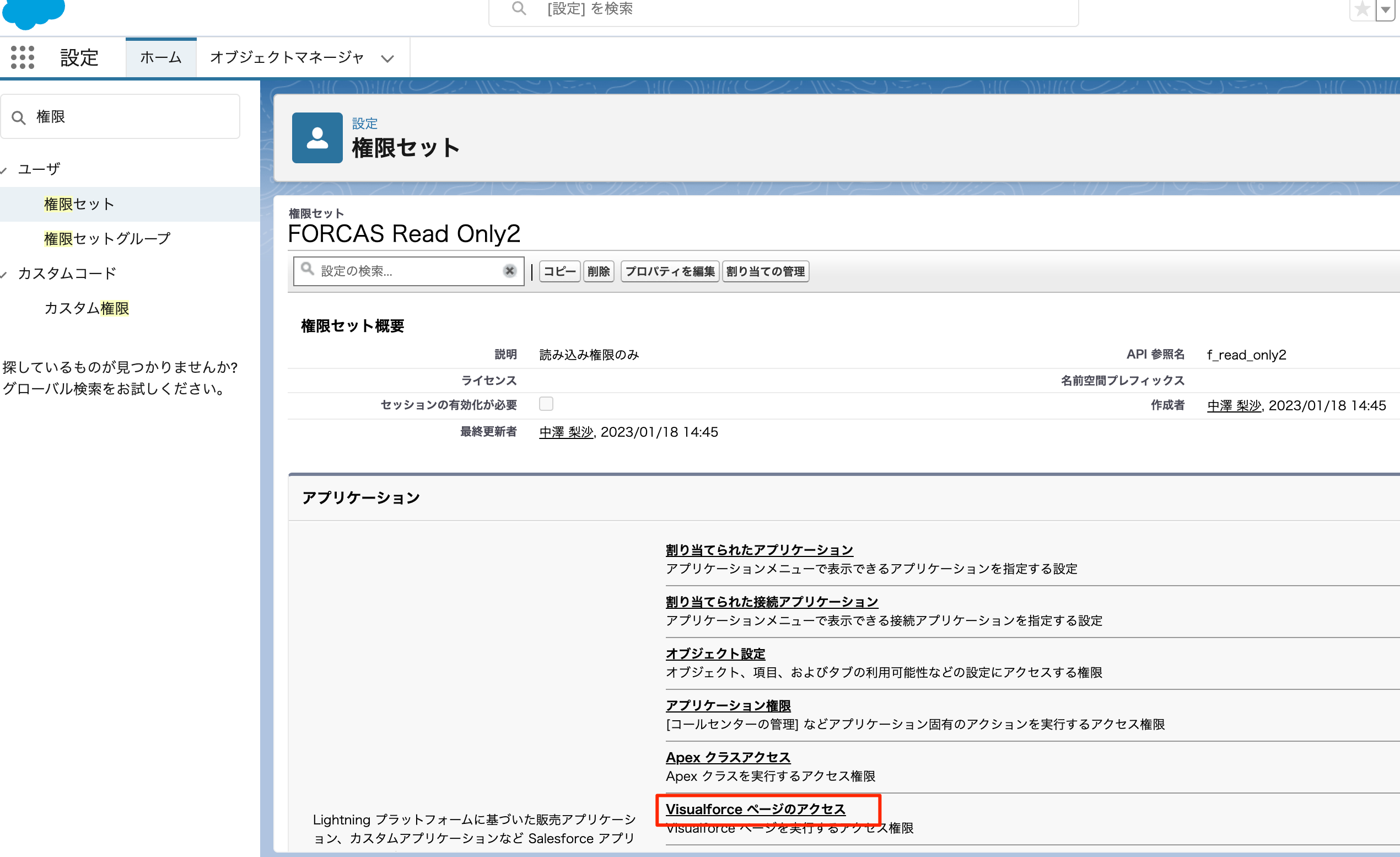Open the オブジェクトマネージャ tab
Viewport: 1400px width, 857px height.
[x=287, y=57]
